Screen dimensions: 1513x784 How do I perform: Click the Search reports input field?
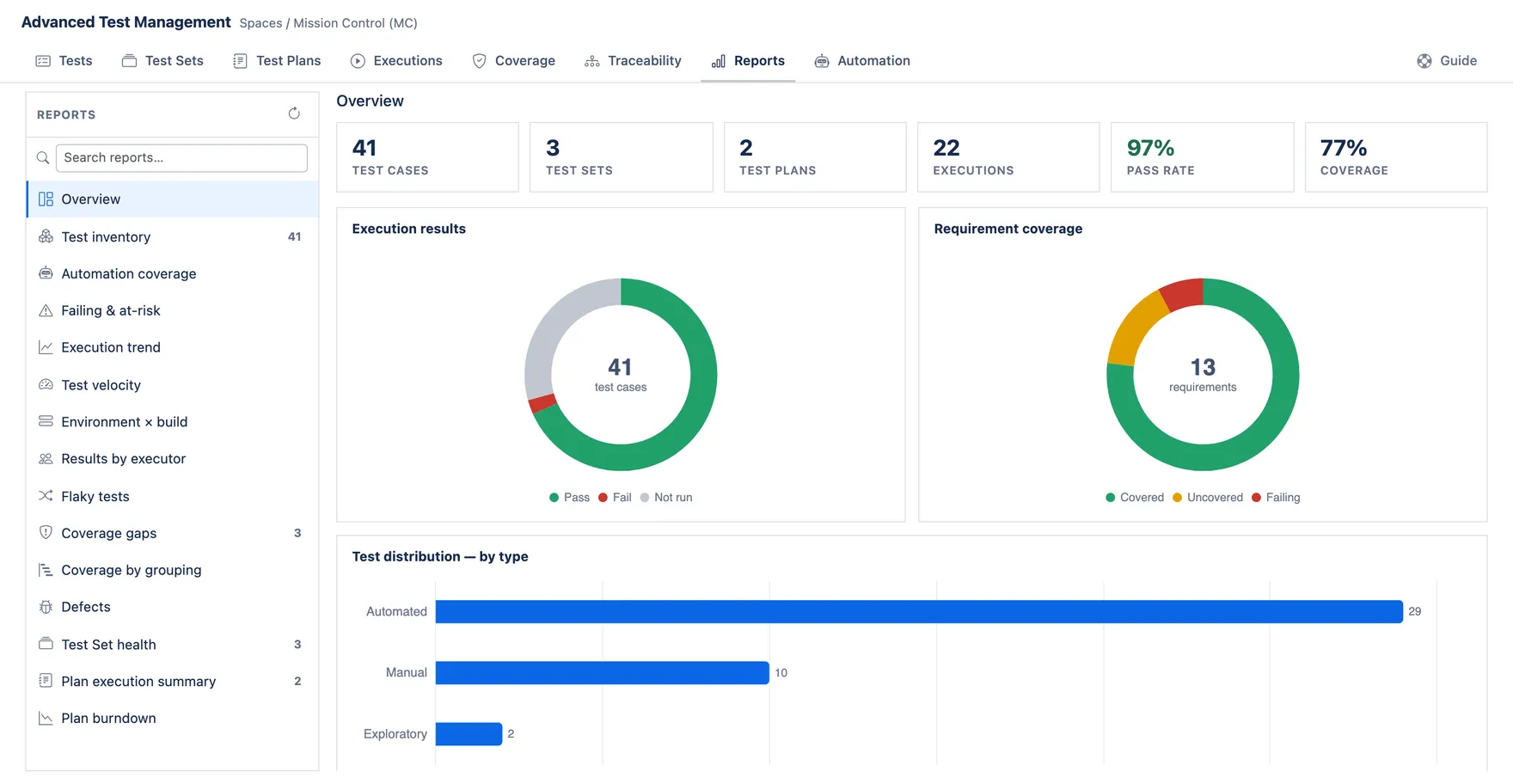pos(181,158)
